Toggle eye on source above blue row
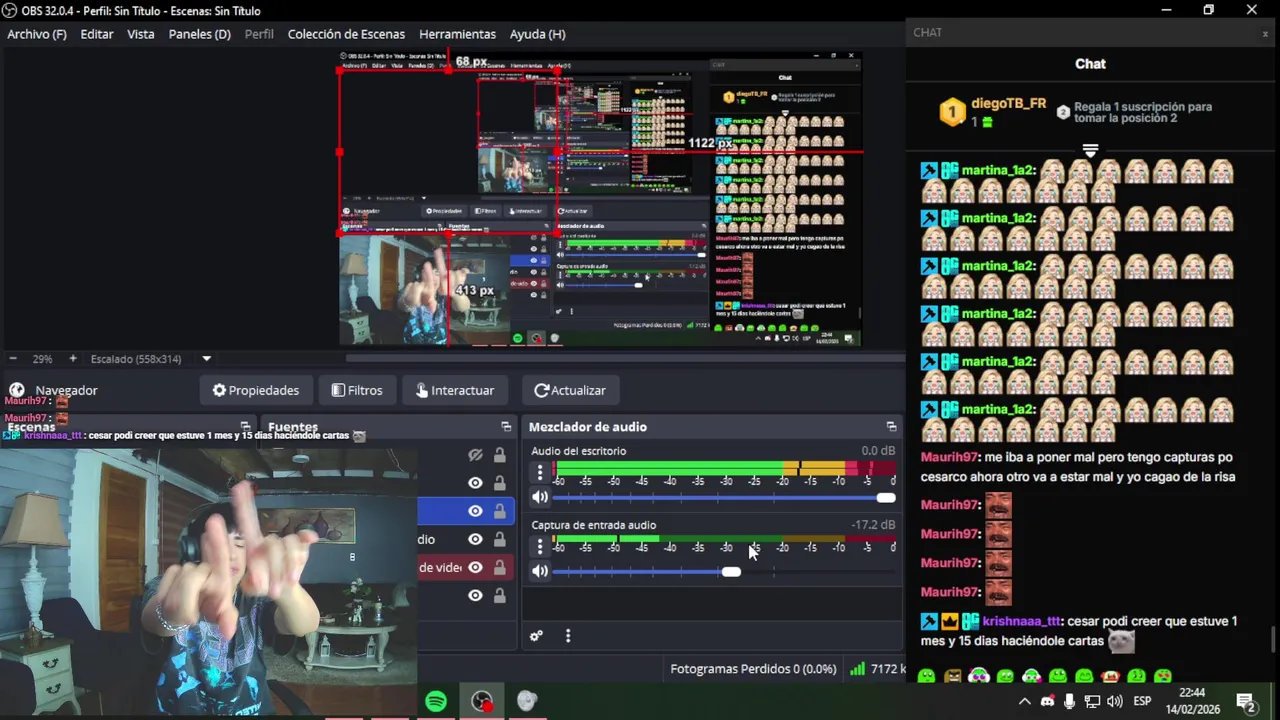1280x720 pixels. point(475,483)
